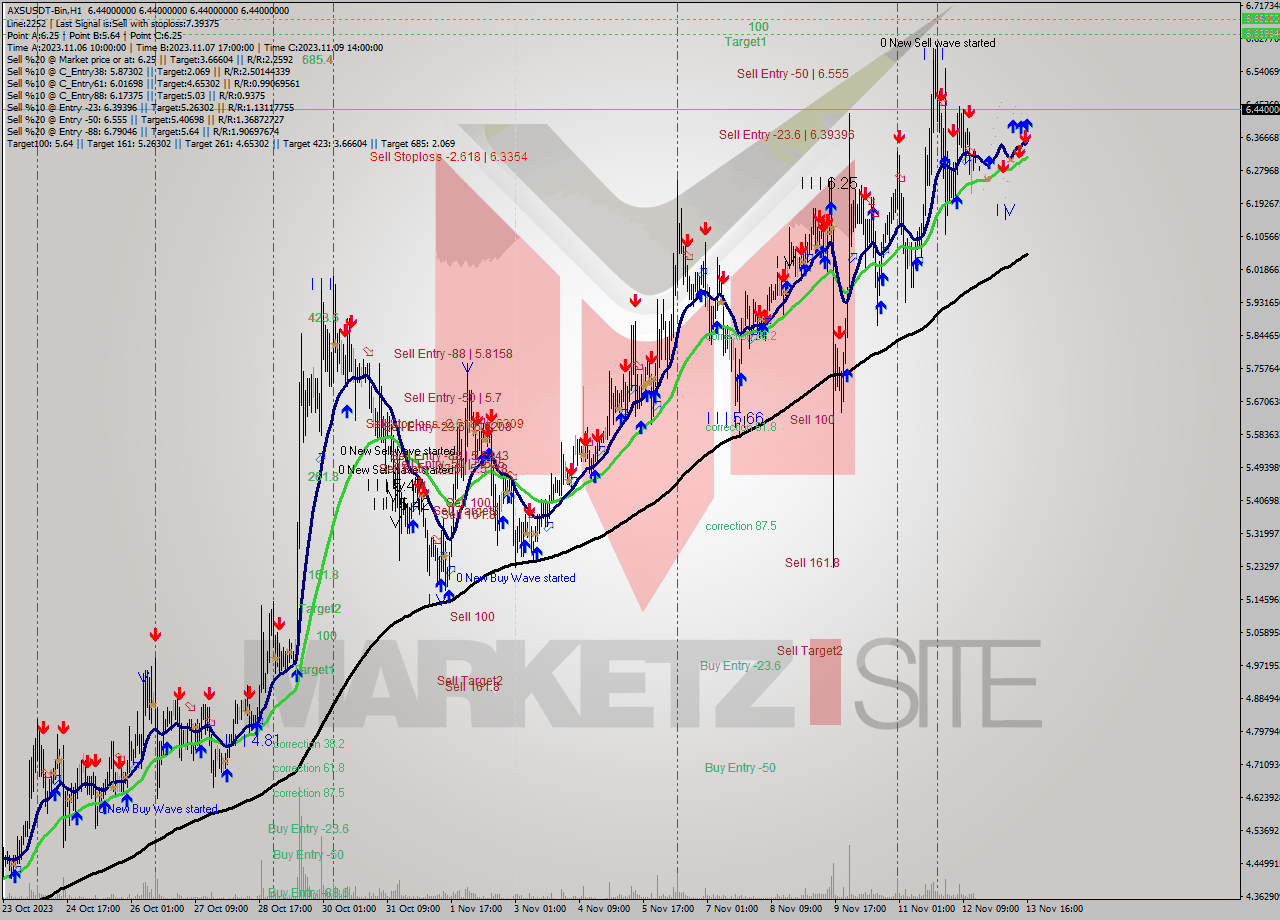Viewport: 1280px width, 920px height.
Task: Click the 'Buy Entry -23.6' label right of MARKETZ watermark
Action: pos(740,666)
